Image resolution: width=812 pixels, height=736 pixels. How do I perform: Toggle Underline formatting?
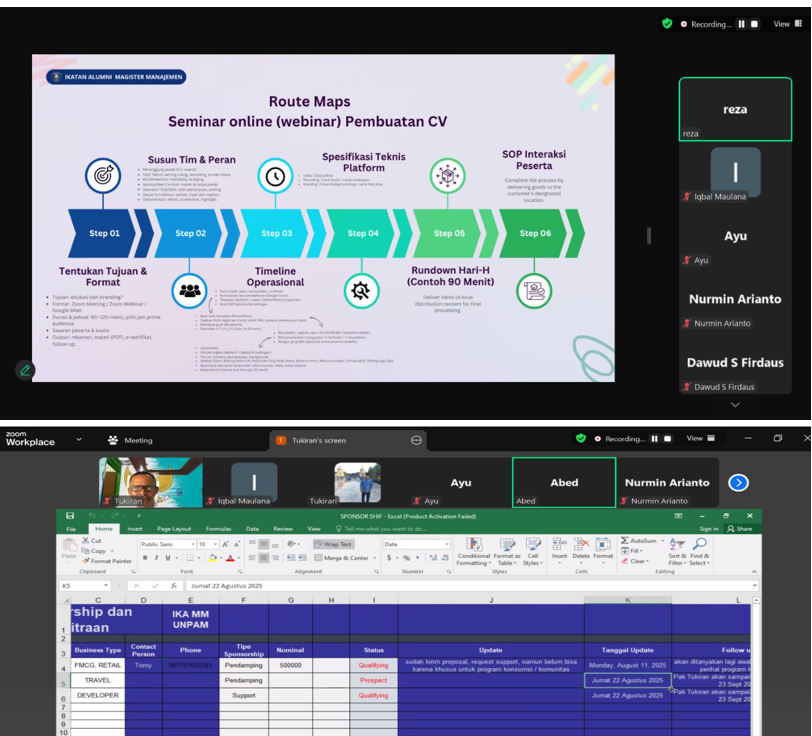click(168, 558)
